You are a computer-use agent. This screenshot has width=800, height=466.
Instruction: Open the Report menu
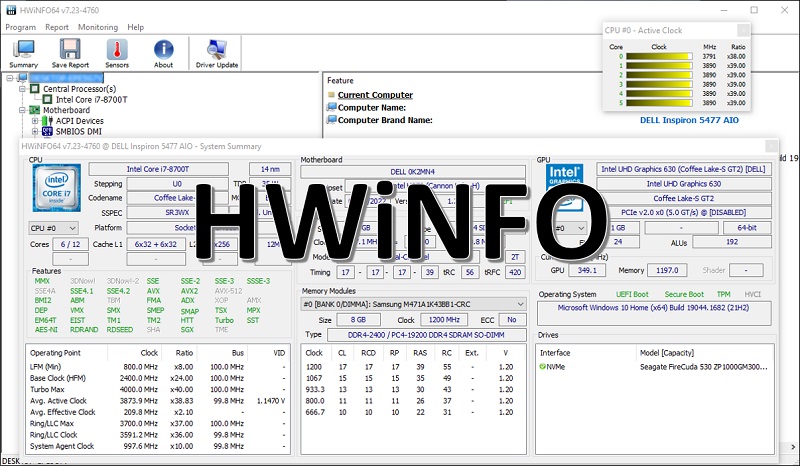coord(57,27)
